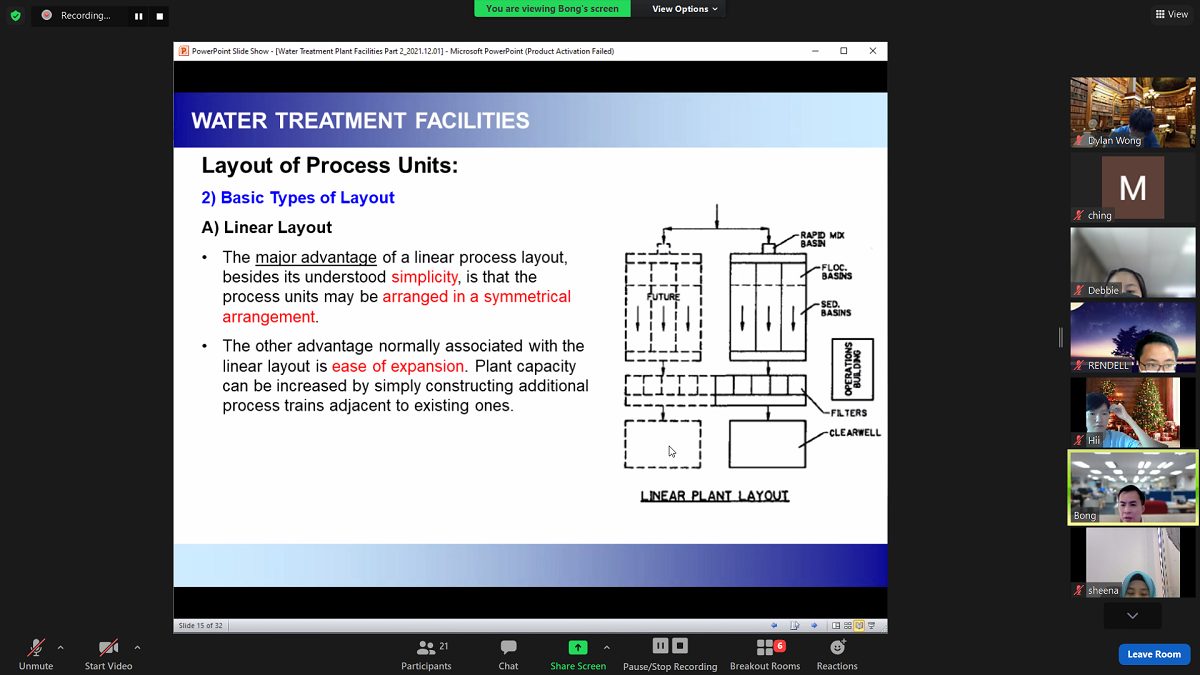This screenshot has width=1200, height=675.
Task: Click the PowerPoint icon in the title bar
Action: (184, 51)
